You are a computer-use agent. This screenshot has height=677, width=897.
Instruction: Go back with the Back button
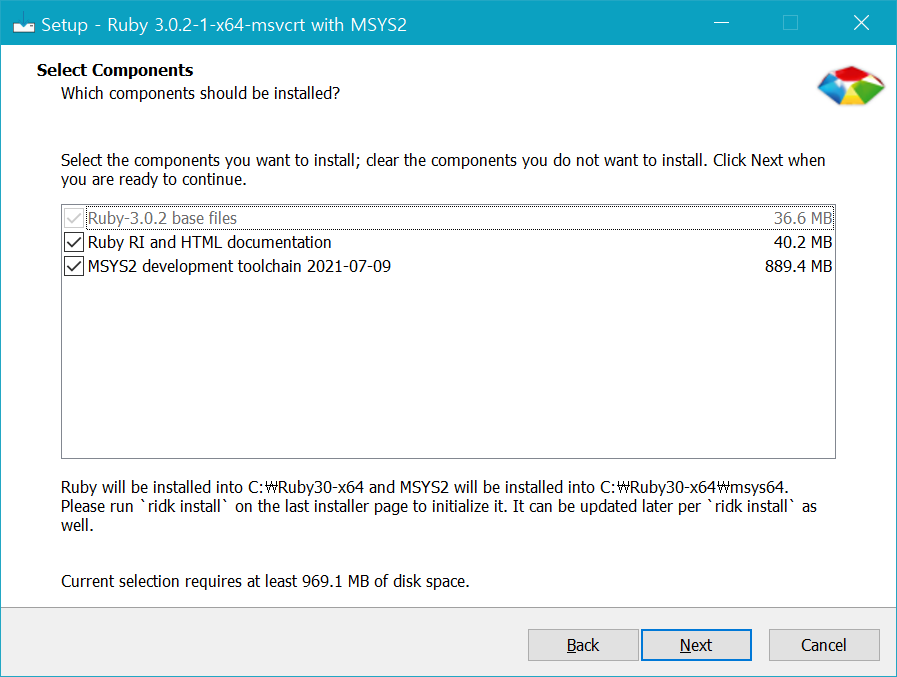pos(583,645)
